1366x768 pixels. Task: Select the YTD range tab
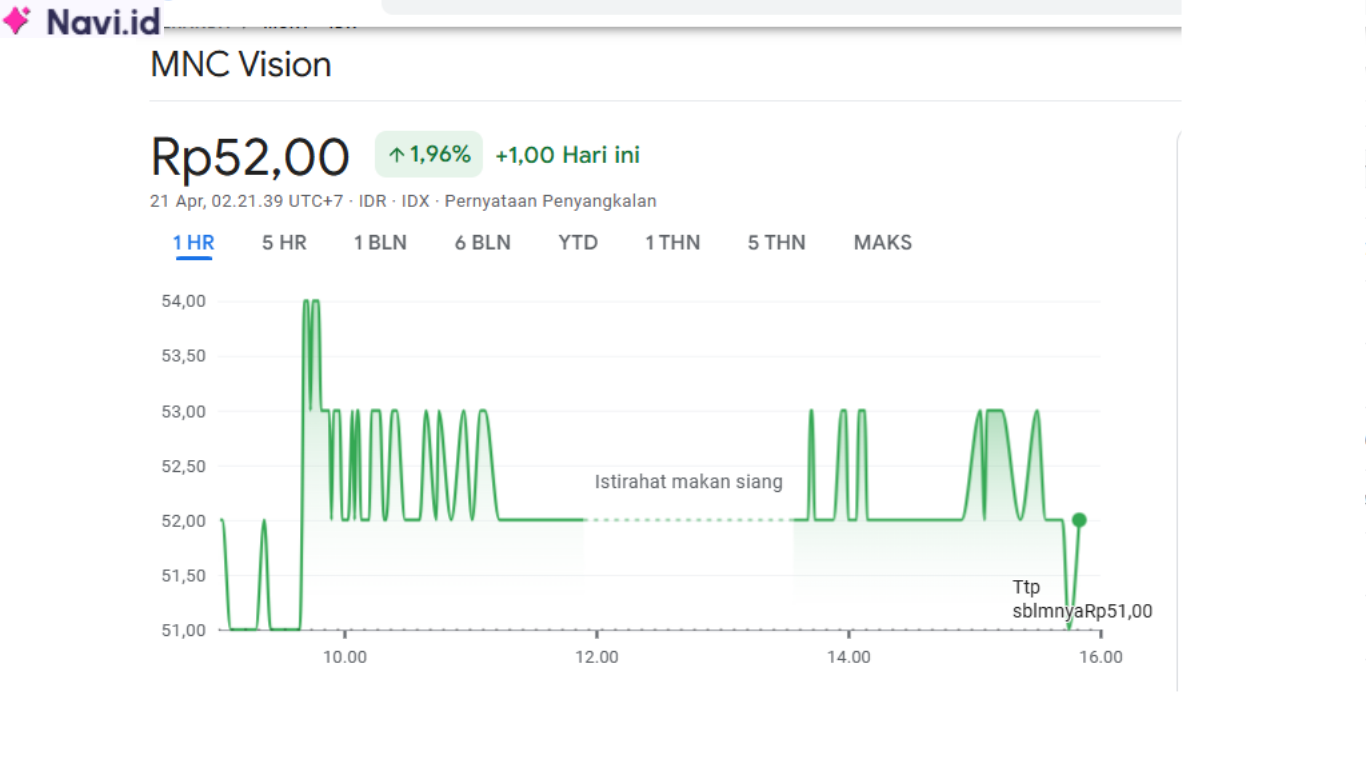[578, 243]
